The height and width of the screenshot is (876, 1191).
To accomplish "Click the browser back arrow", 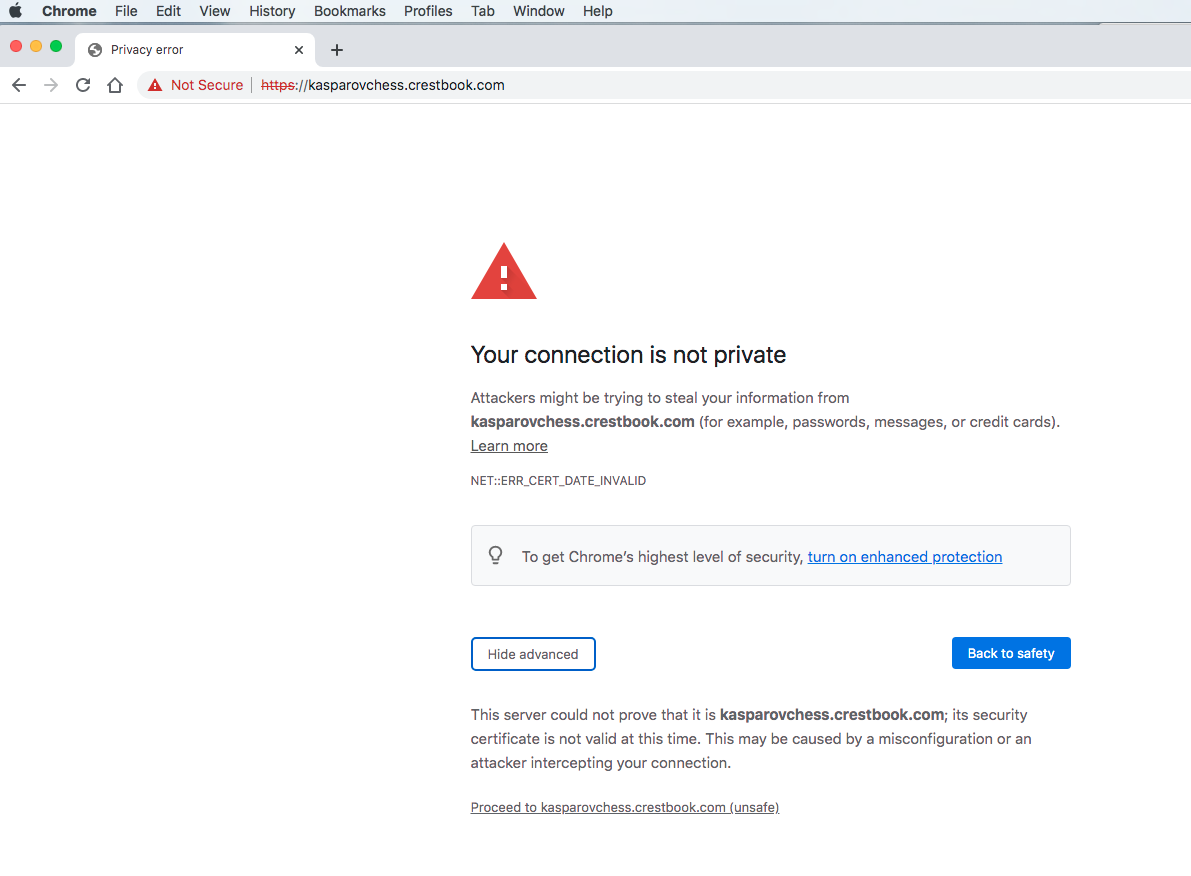I will tap(19, 85).
